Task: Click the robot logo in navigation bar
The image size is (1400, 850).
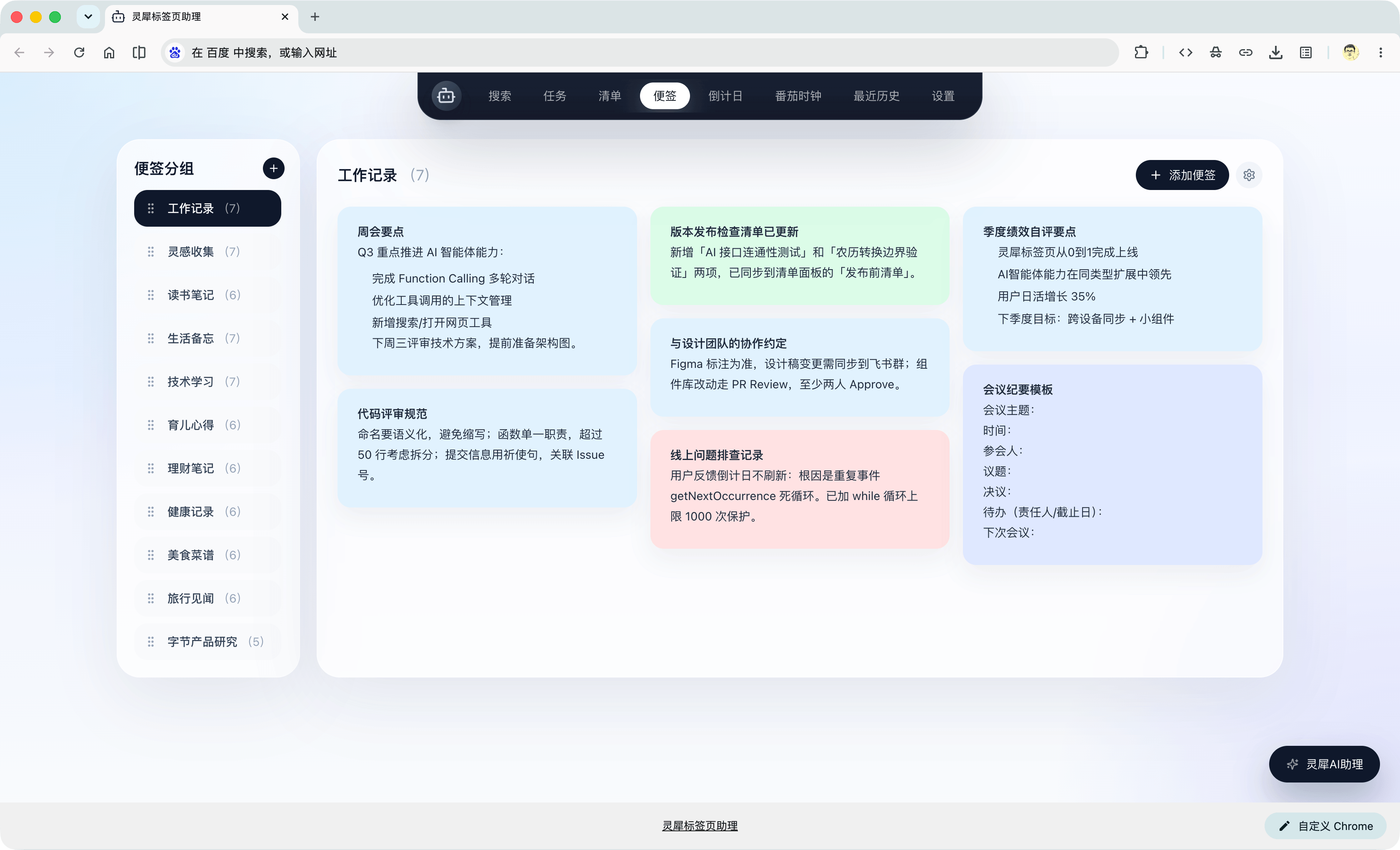Action: coord(446,95)
